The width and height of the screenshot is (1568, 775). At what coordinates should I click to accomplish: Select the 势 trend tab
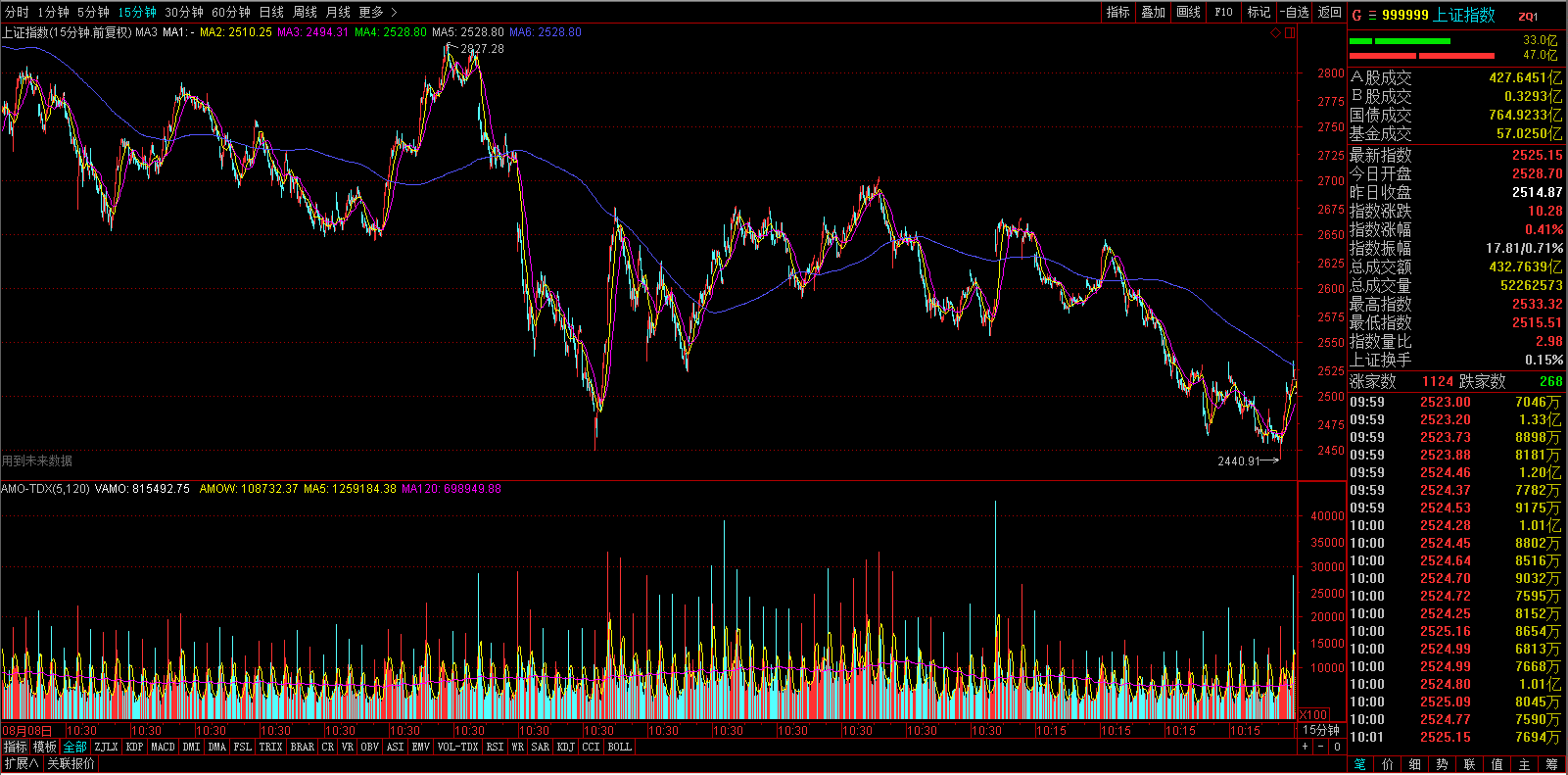click(x=1443, y=764)
